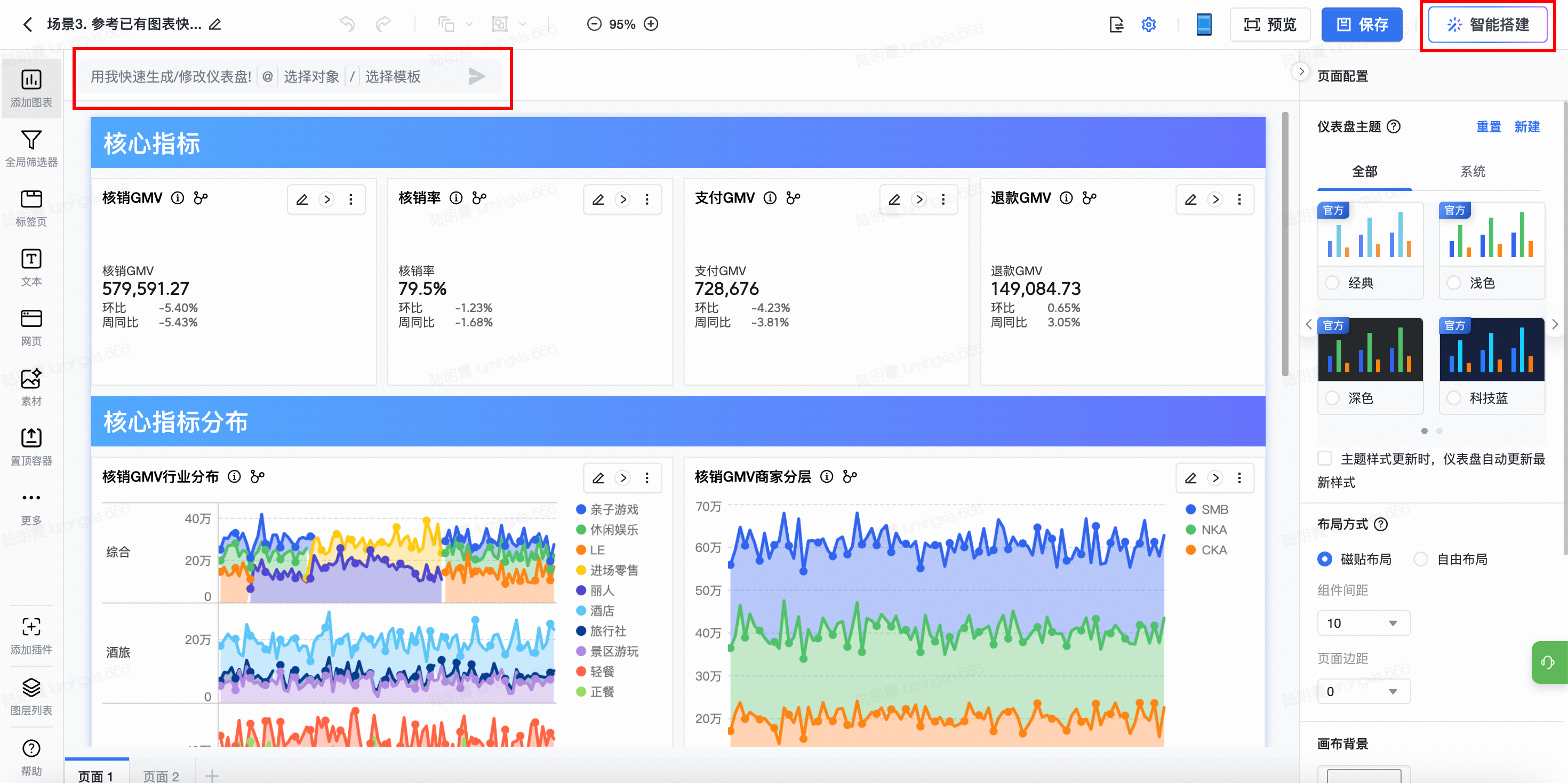
Task: Select the 自由布局 radio option
Action: (1421, 559)
